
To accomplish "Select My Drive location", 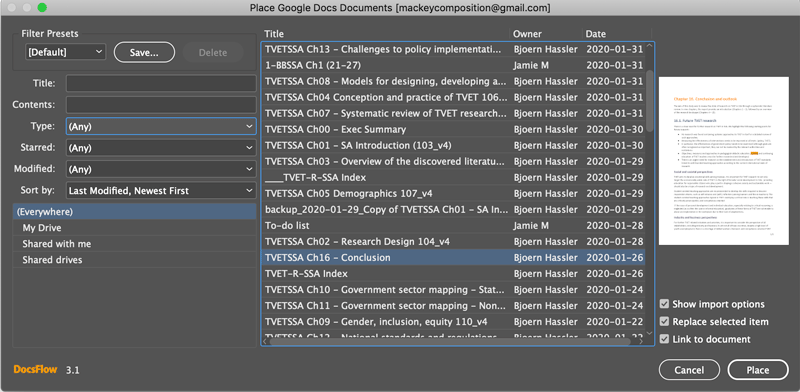I will click(x=135, y=228).
